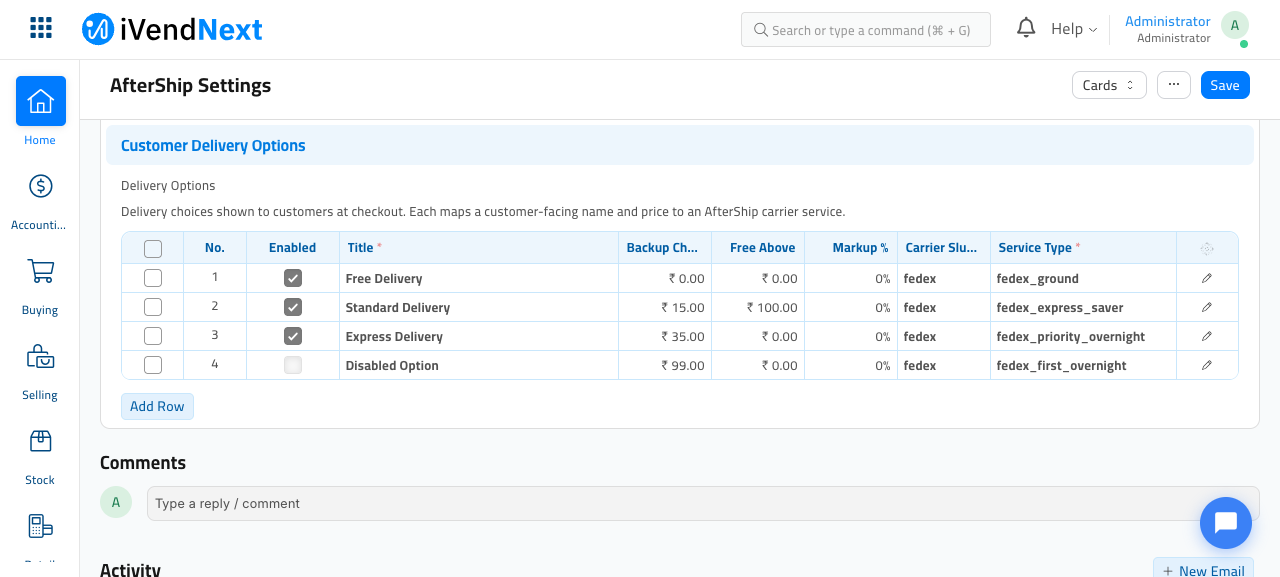Click the fedex_express_saver service type cell
Image resolution: width=1280 pixels, height=577 pixels.
pyautogui.click(x=1083, y=307)
